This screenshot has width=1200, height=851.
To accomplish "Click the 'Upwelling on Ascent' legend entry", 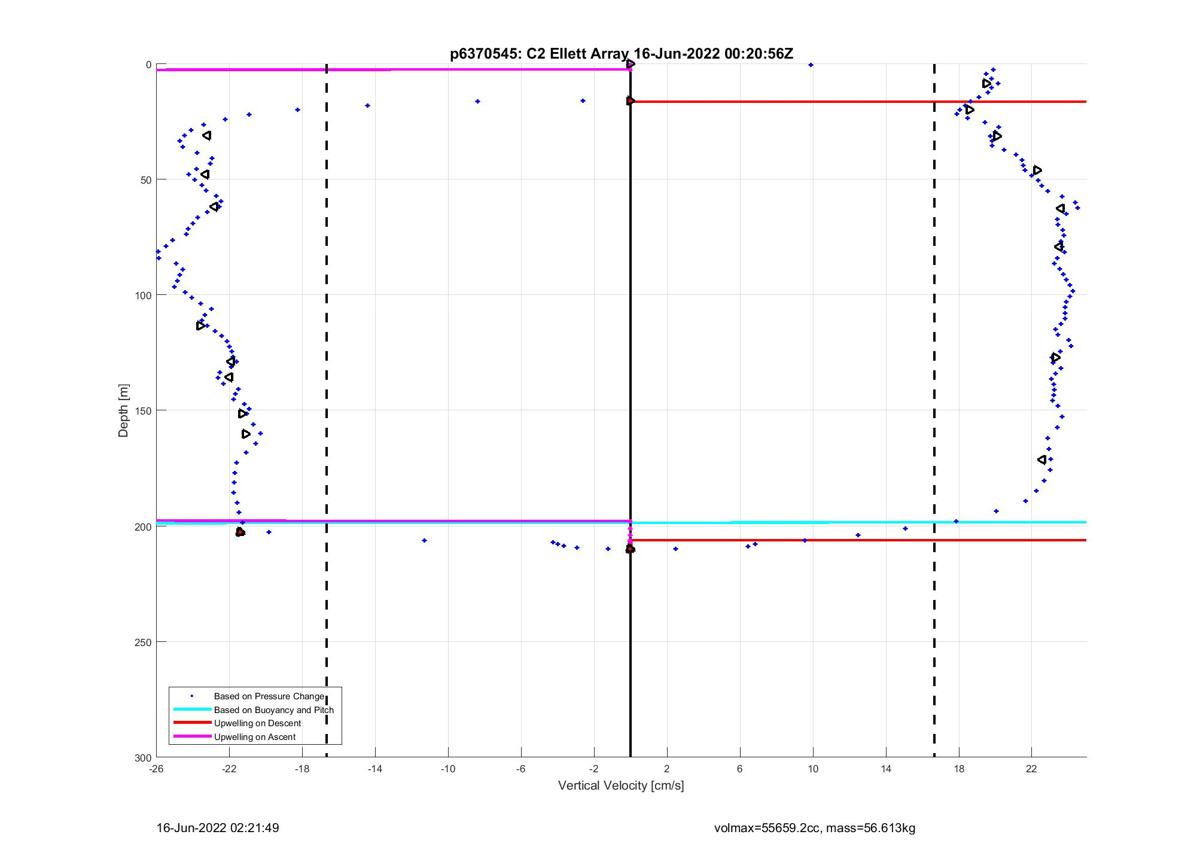I will [x=255, y=737].
